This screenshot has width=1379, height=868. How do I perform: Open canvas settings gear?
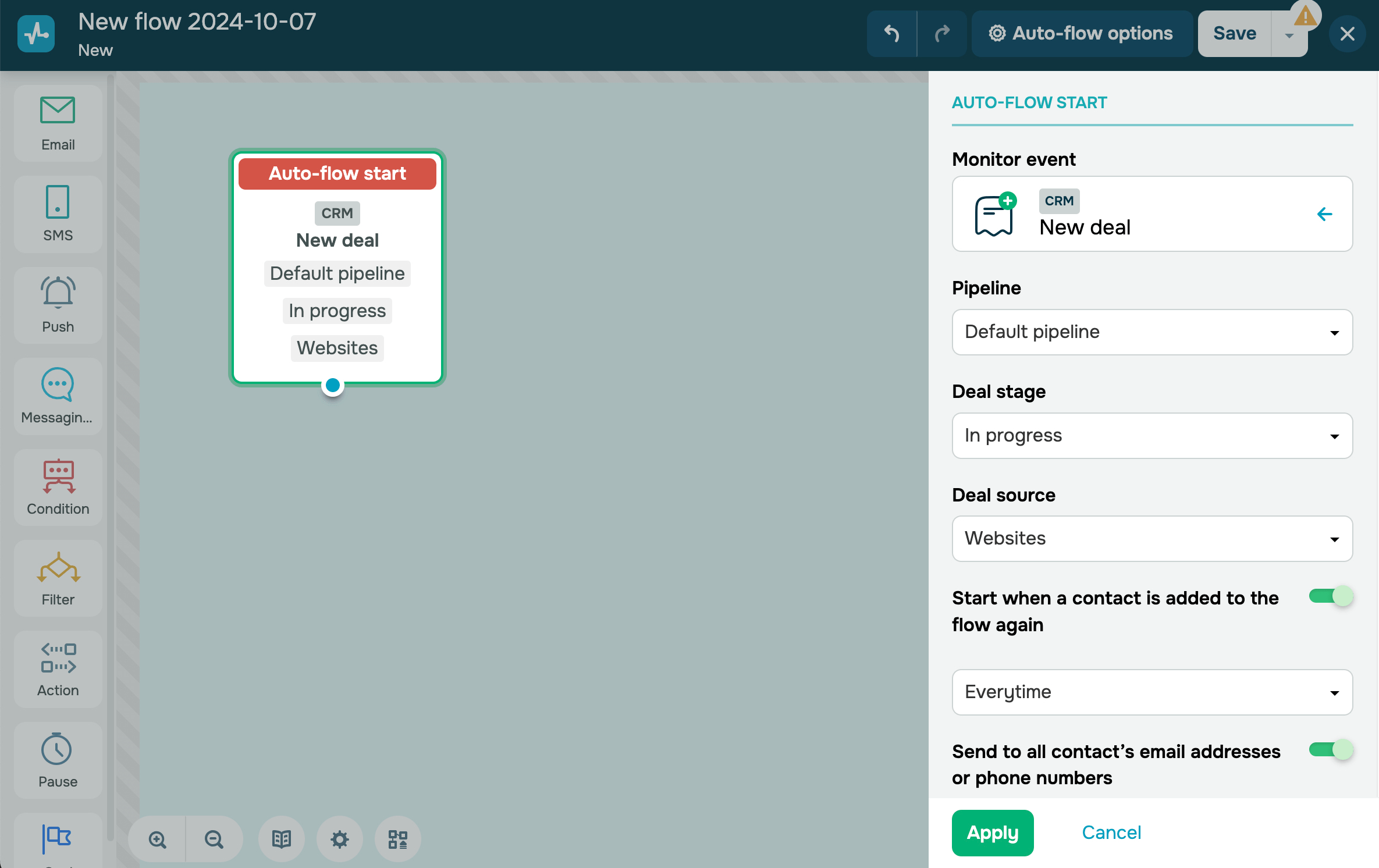pos(340,839)
